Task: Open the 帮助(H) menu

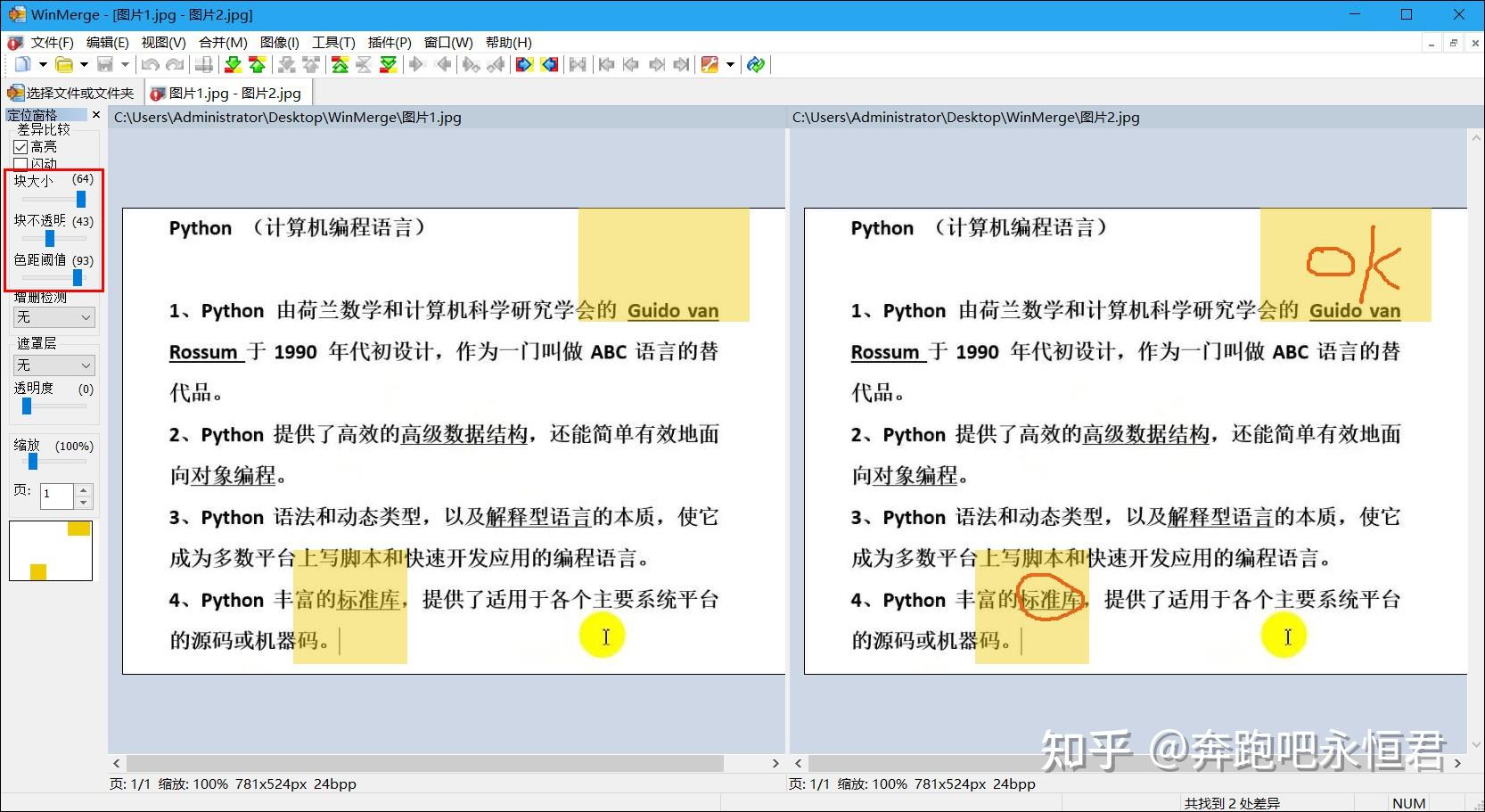Action: coord(509,42)
